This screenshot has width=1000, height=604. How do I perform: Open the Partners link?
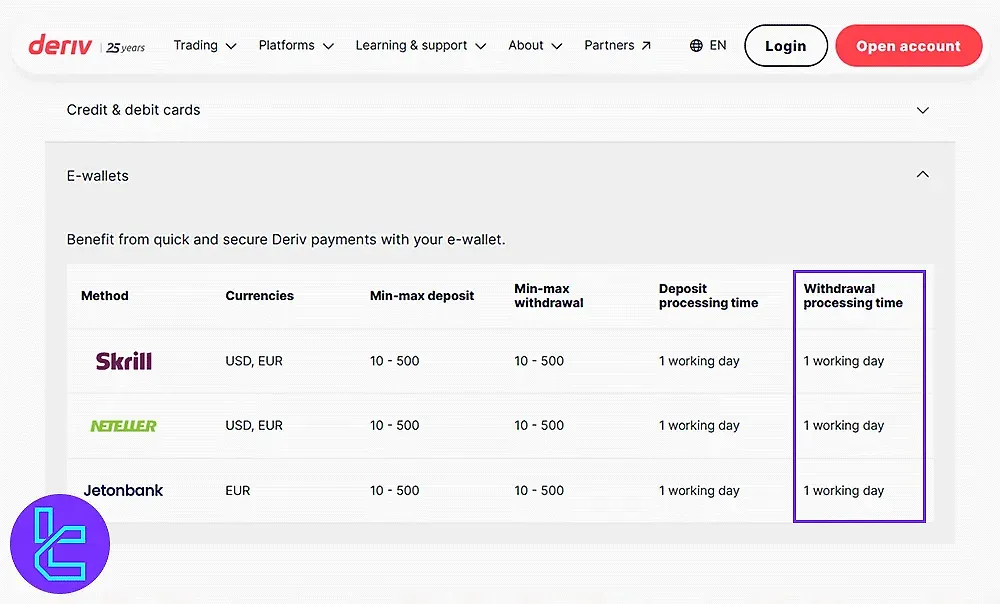pos(617,45)
